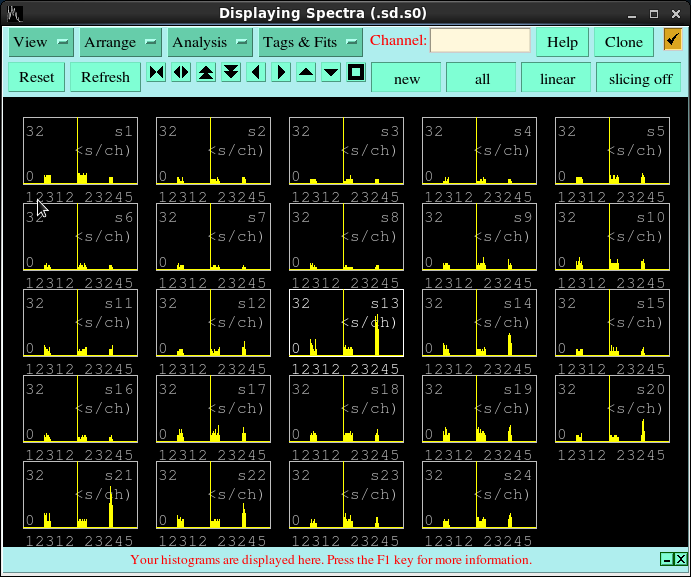
Task: Click the Channel input field
Action: [x=480, y=41]
